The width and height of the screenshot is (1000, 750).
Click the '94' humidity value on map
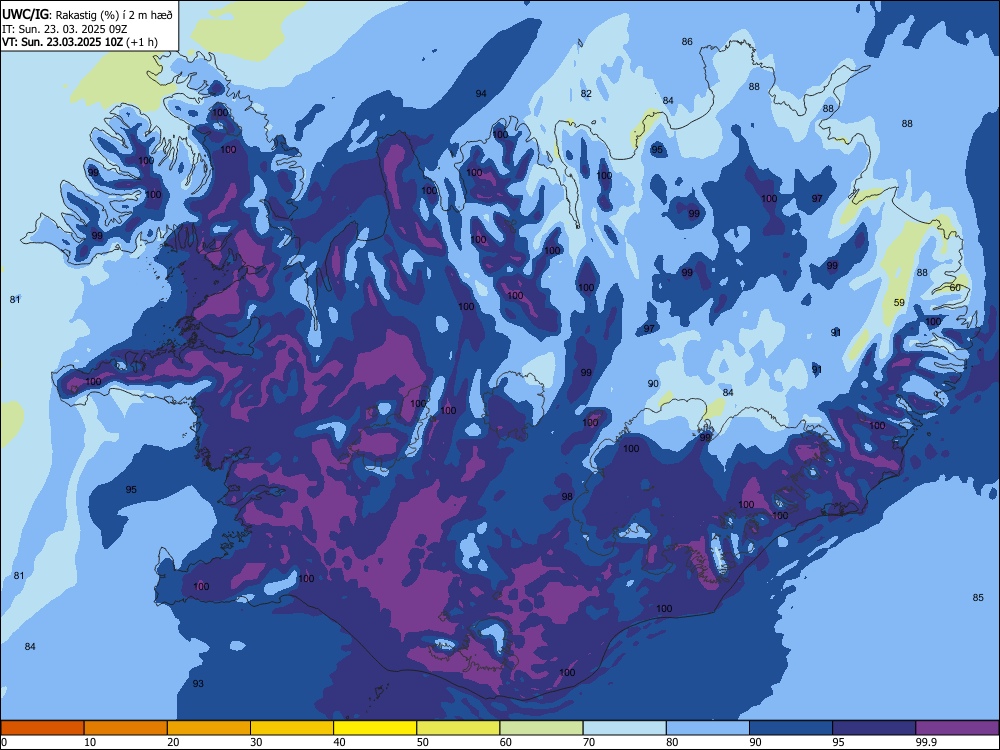pyautogui.click(x=481, y=94)
